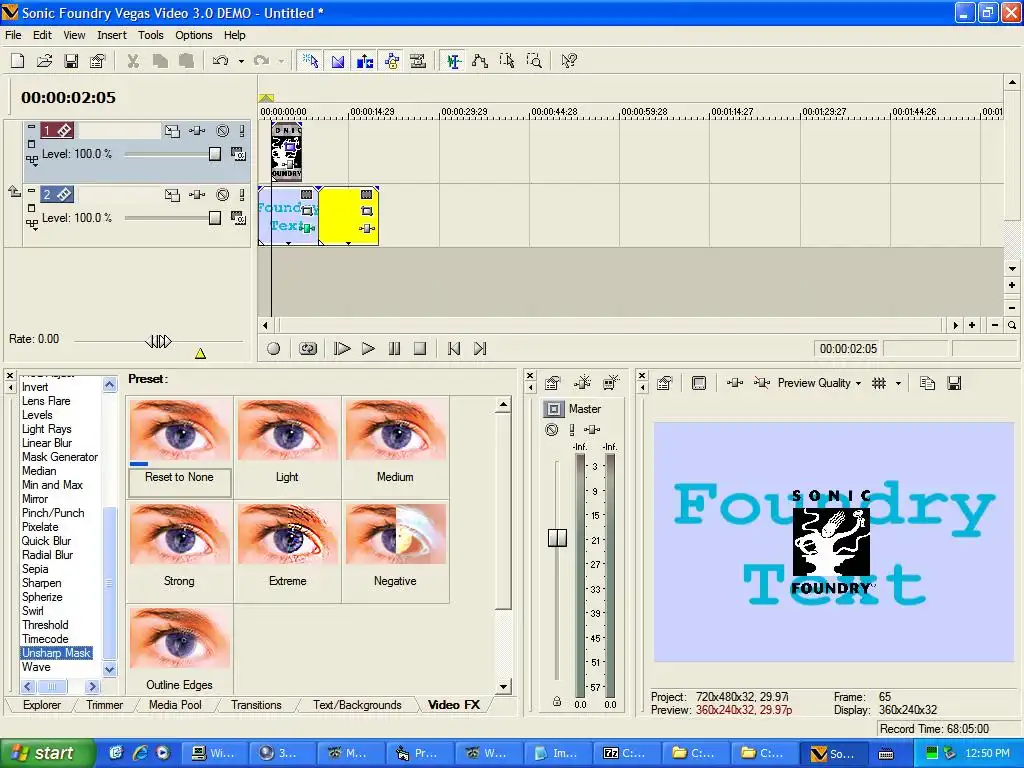Screen dimensions: 1024x768
Task: Click the Cut scissors icon
Action: click(133, 61)
